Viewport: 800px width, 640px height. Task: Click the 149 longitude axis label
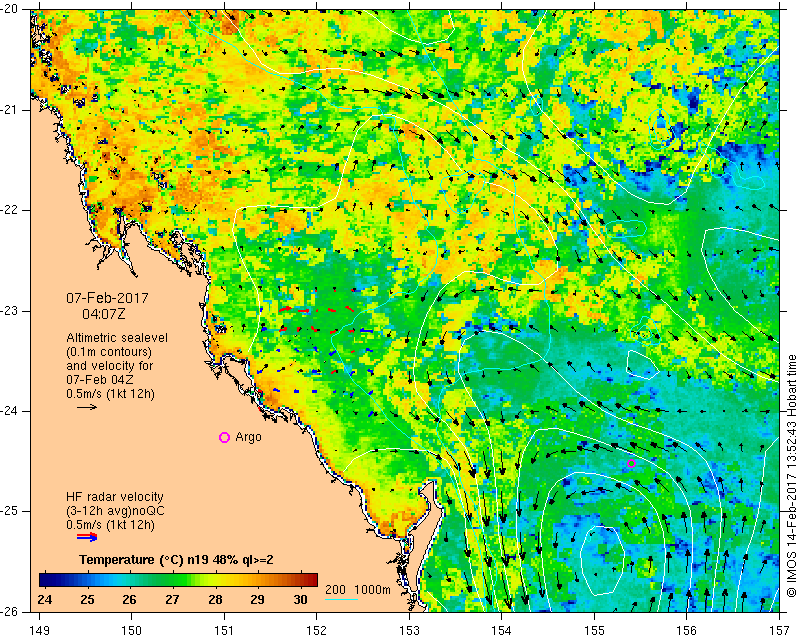40,630
